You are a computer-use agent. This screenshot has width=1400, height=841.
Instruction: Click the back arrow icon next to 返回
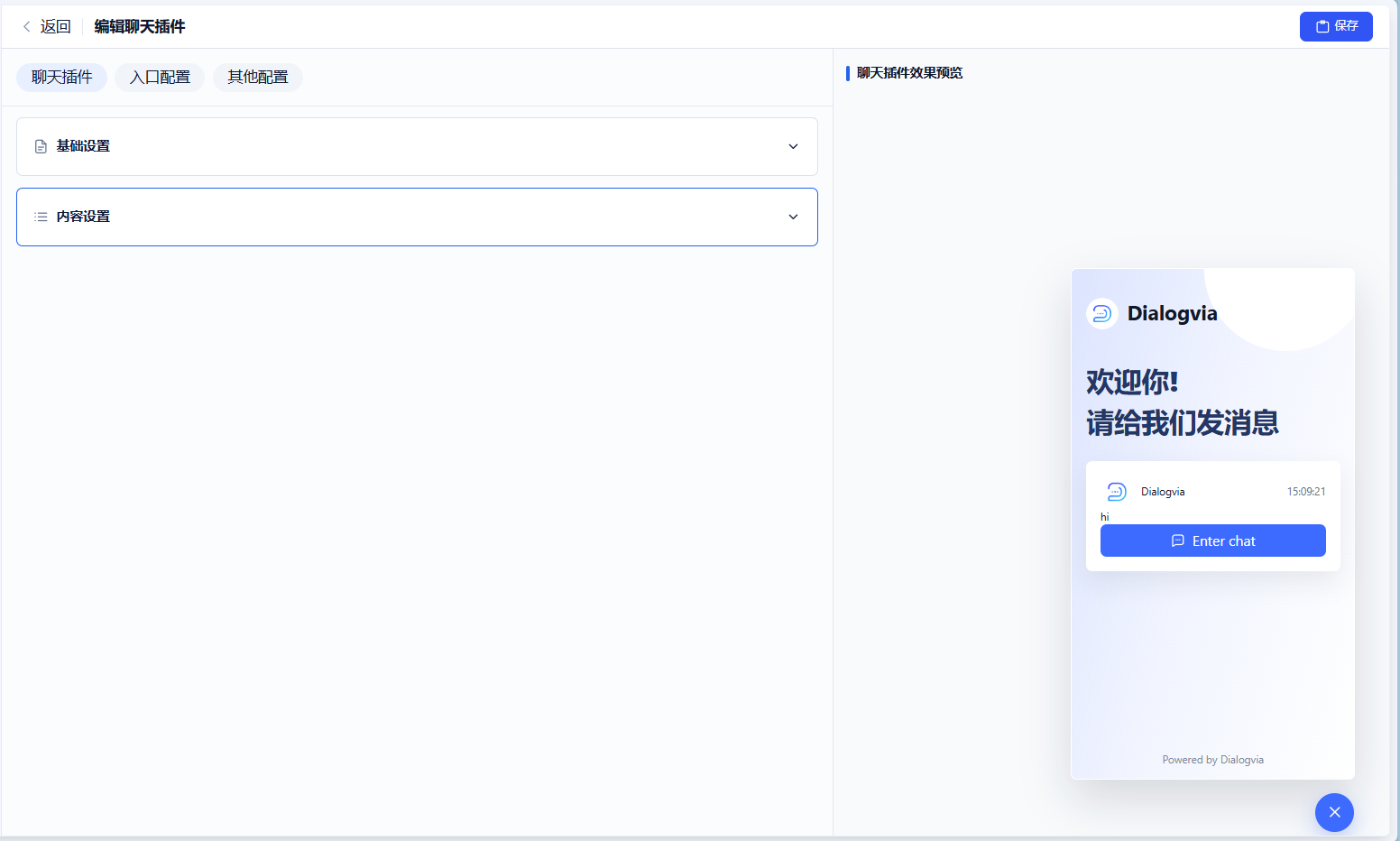[x=27, y=27]
